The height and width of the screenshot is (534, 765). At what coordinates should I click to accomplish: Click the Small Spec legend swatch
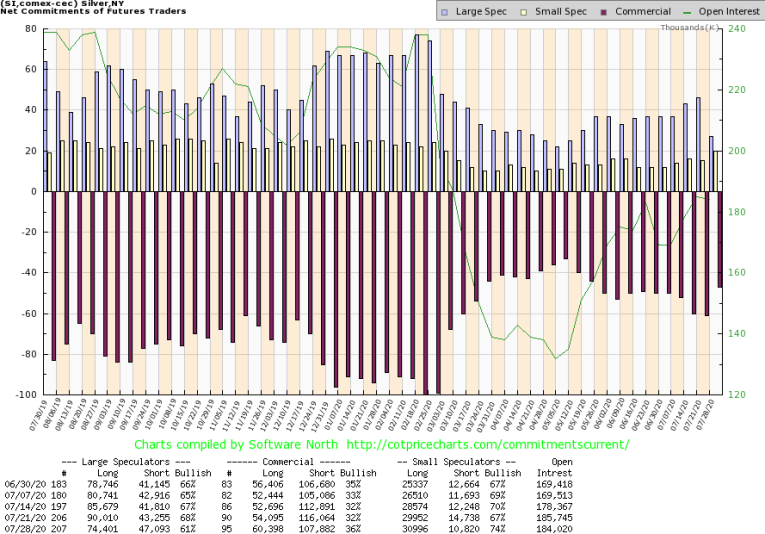pyautogui.click(x=523, y=12)
